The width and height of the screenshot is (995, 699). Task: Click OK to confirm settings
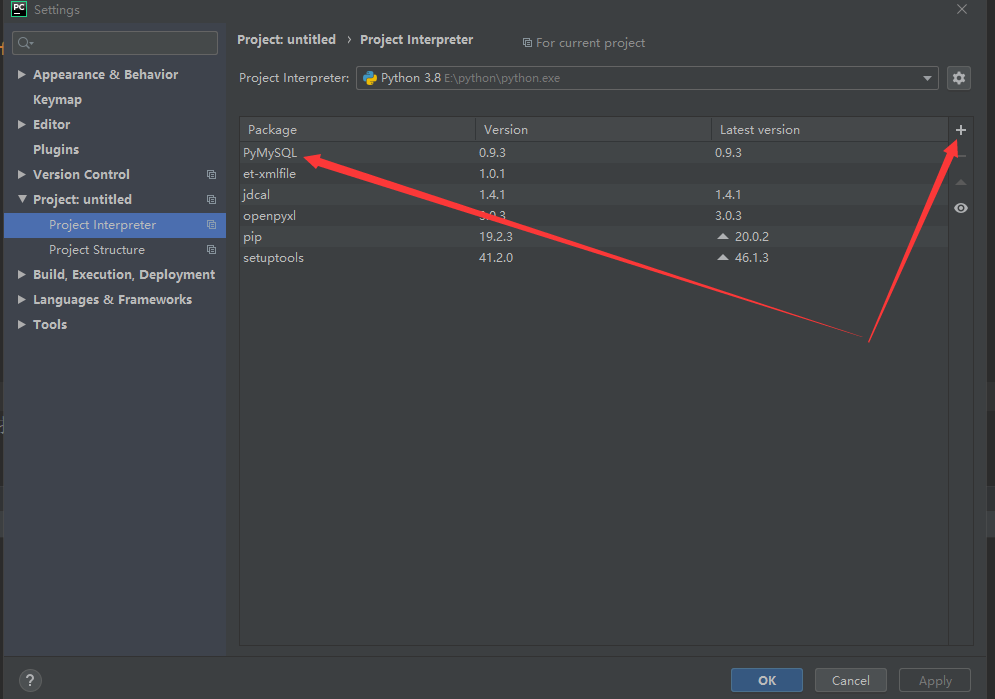coord(767,680)
